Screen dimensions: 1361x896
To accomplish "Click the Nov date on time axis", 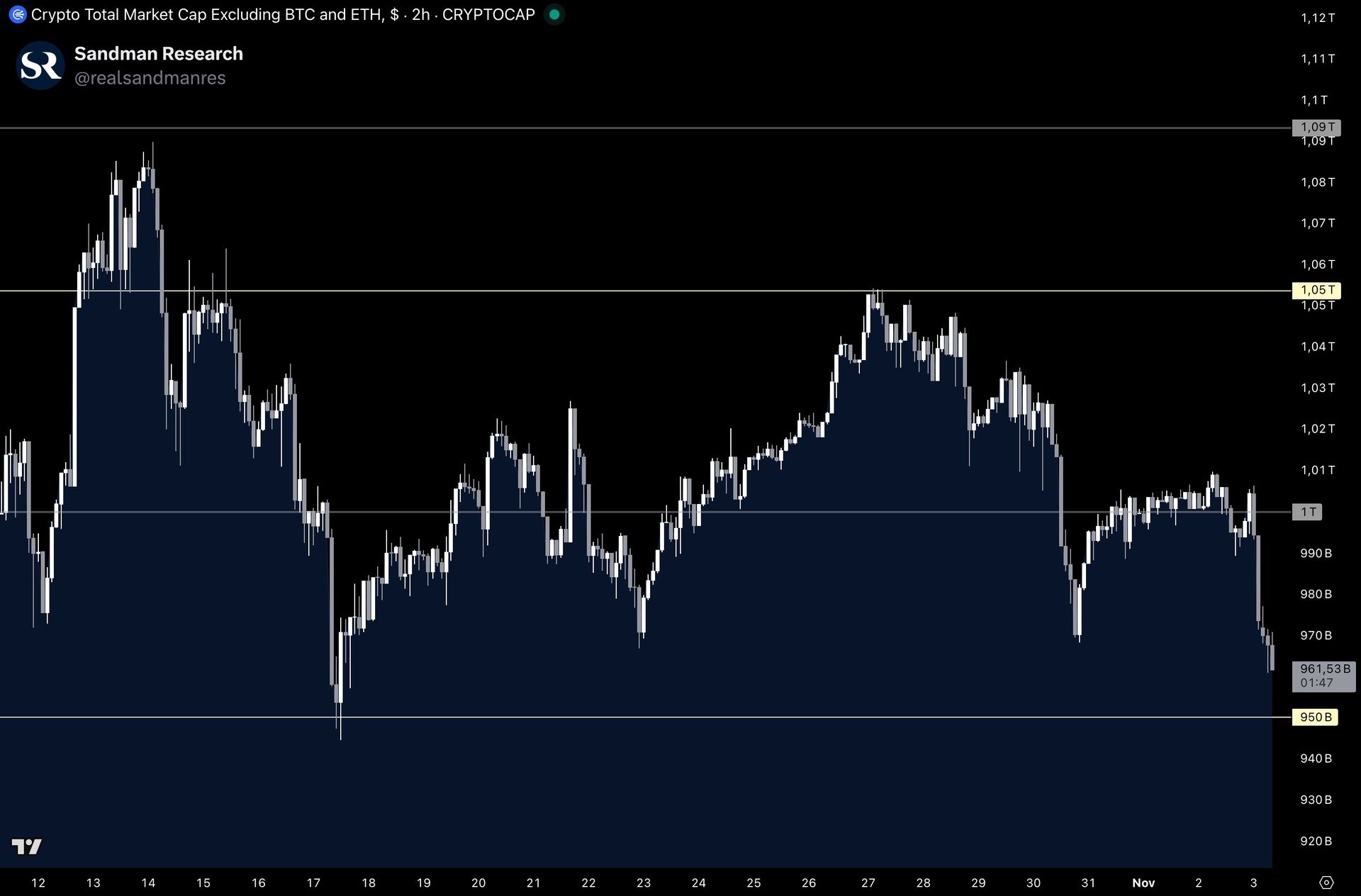I will 1143,883.
